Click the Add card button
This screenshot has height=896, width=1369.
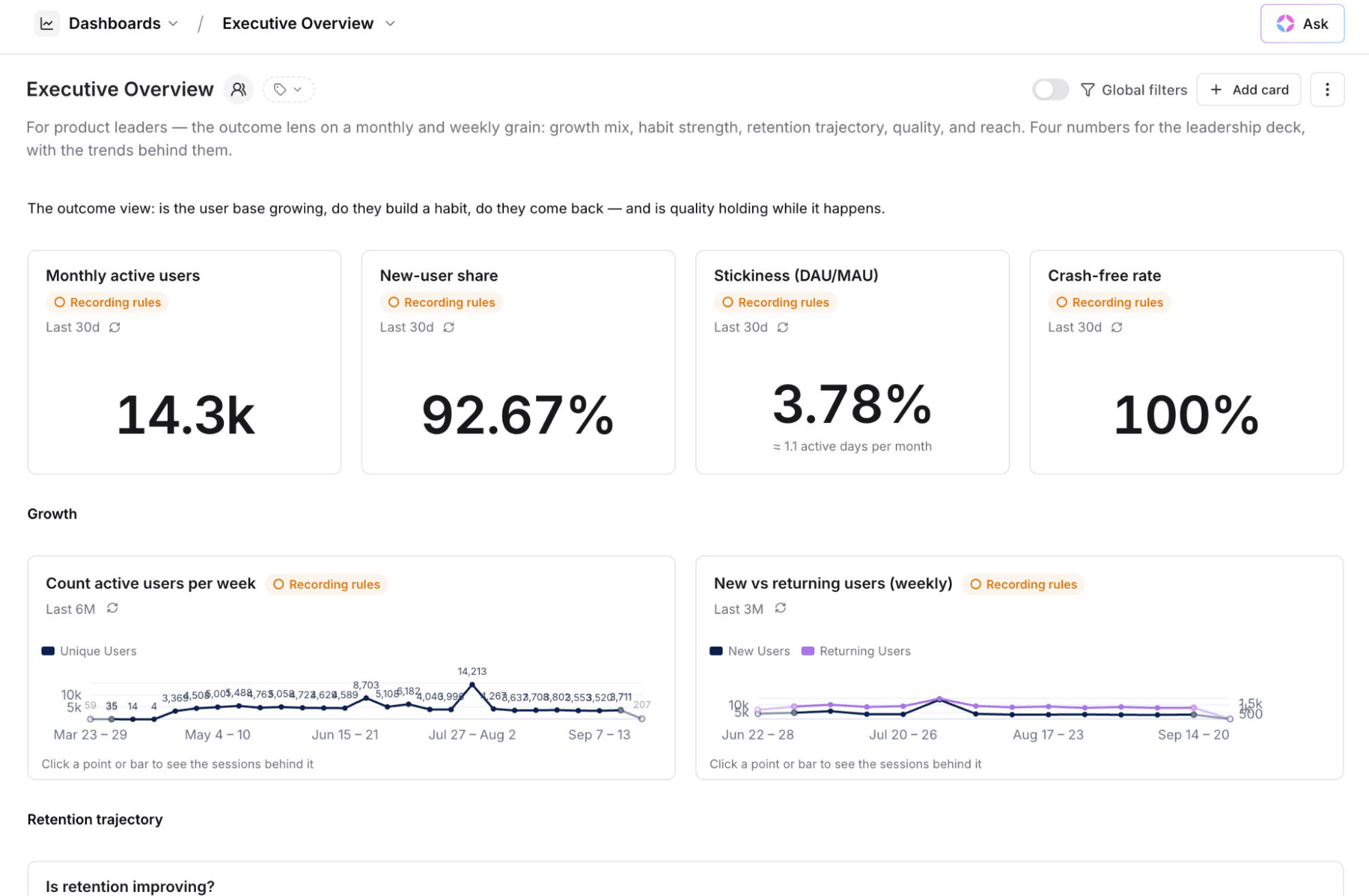click(x=1248, y=90)
